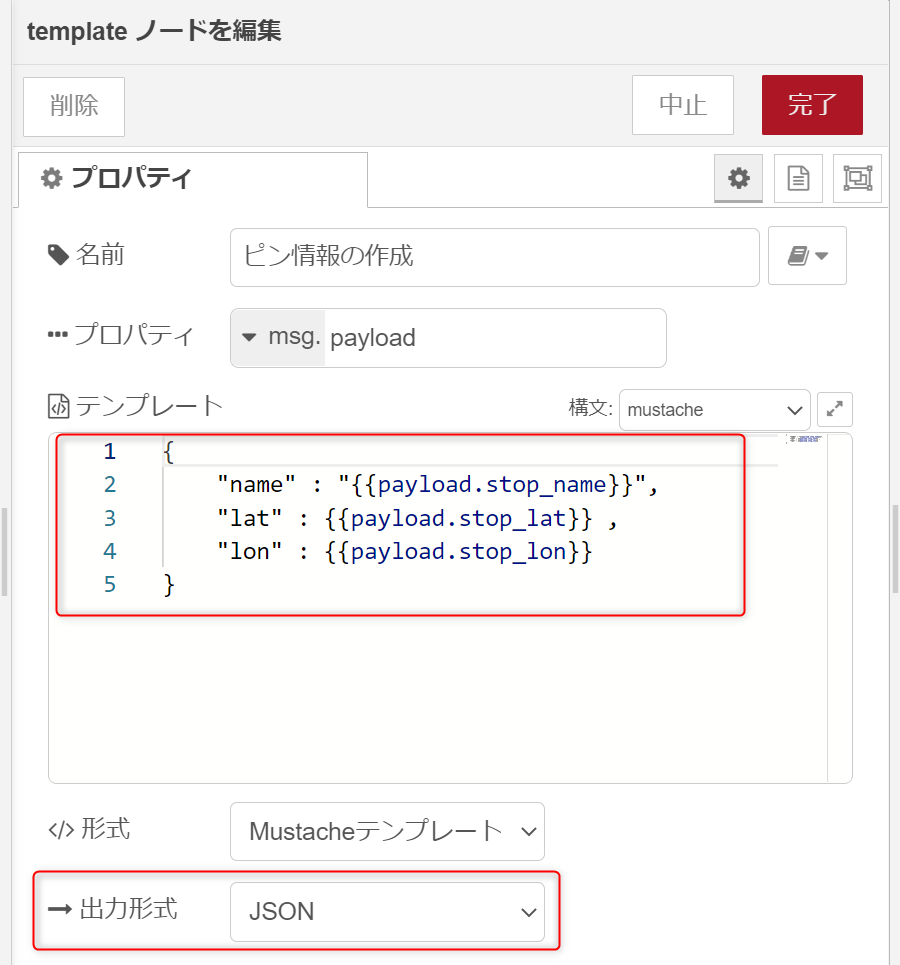
Task: Cancel editing with the 中止 button
Action: 683,105
